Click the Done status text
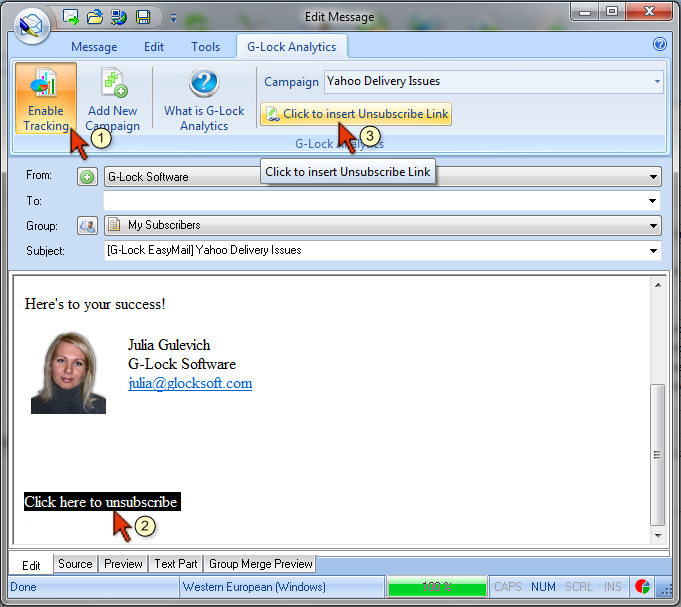The image size is (681, 607). [x=23, y=587]
